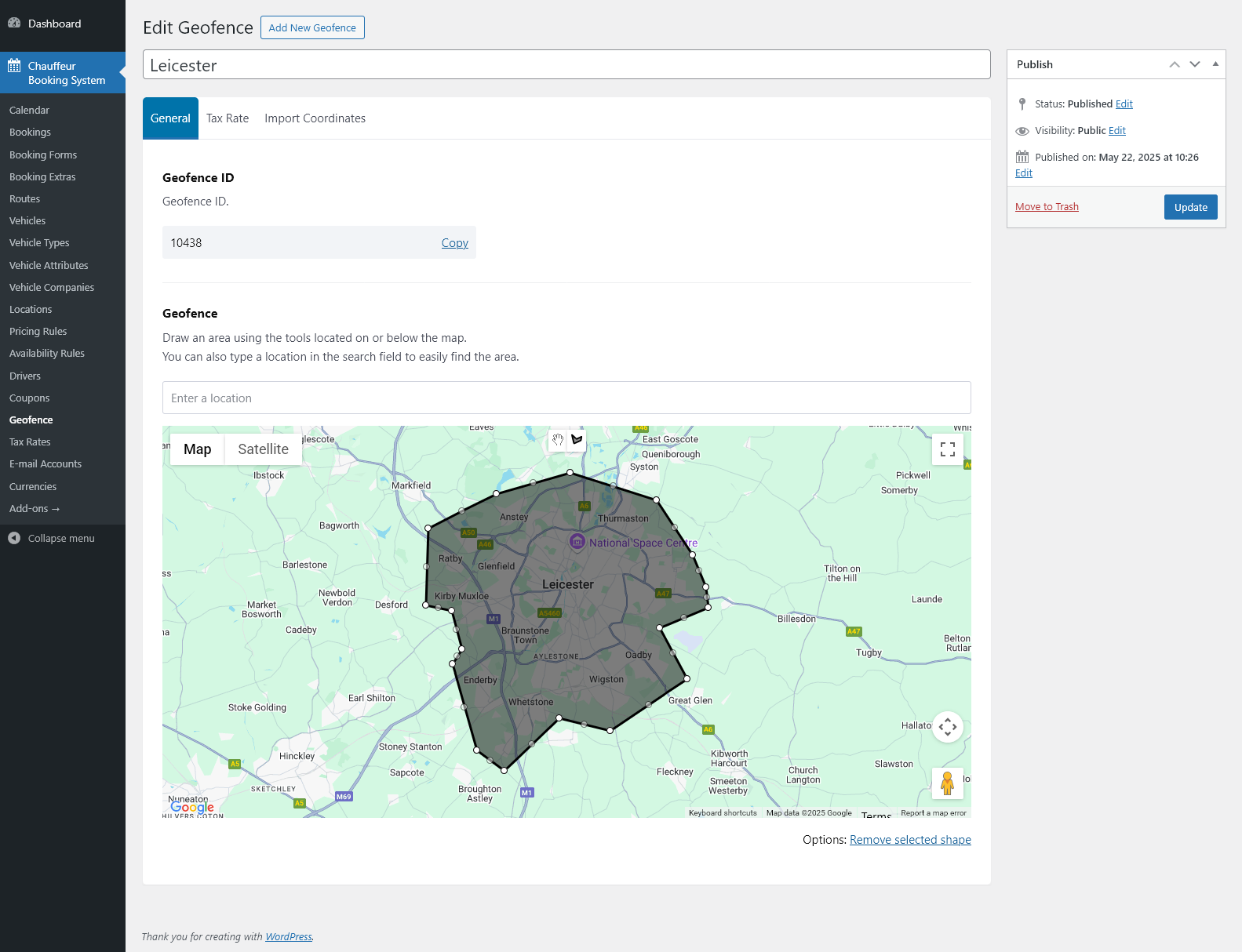The width and height of the screenshot is (1242, 952).
Task: Click the Hinckley label on map
Action: tap(297, 757)
